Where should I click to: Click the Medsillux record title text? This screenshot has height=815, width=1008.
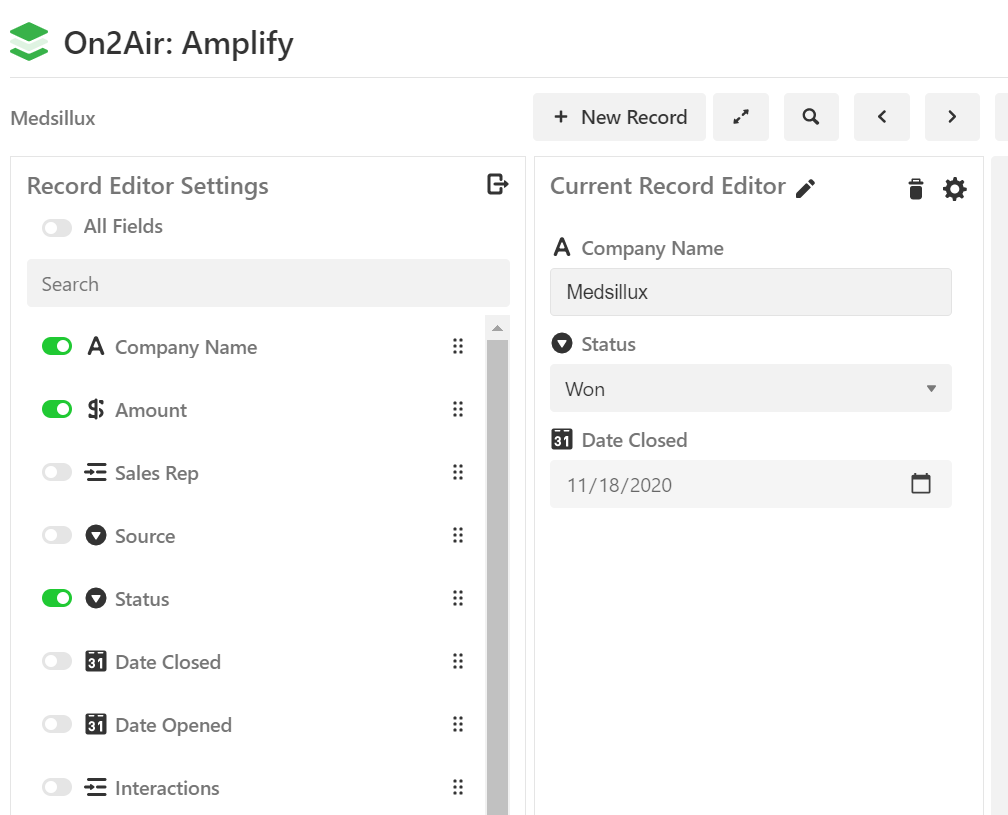click(53, 118)
